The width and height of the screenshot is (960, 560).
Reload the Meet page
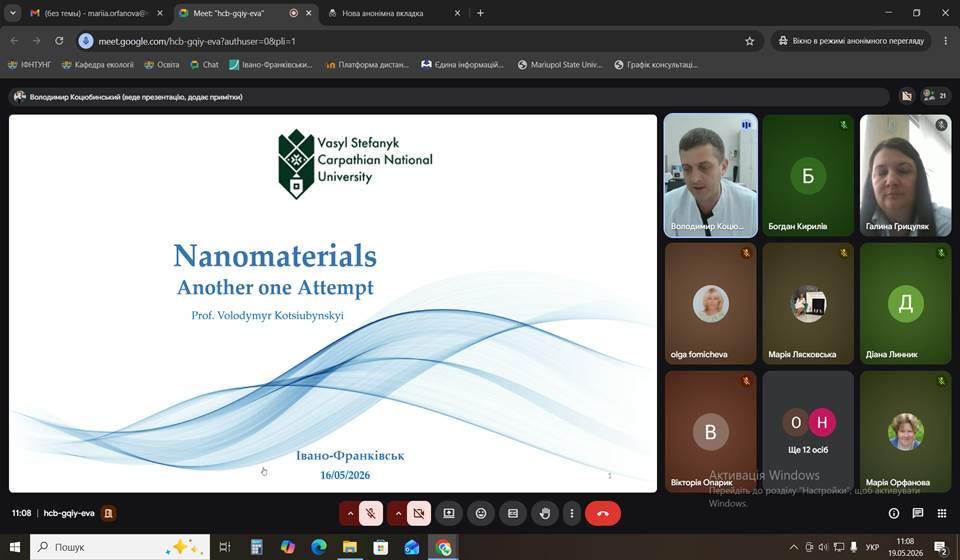(x=59, y=41)
